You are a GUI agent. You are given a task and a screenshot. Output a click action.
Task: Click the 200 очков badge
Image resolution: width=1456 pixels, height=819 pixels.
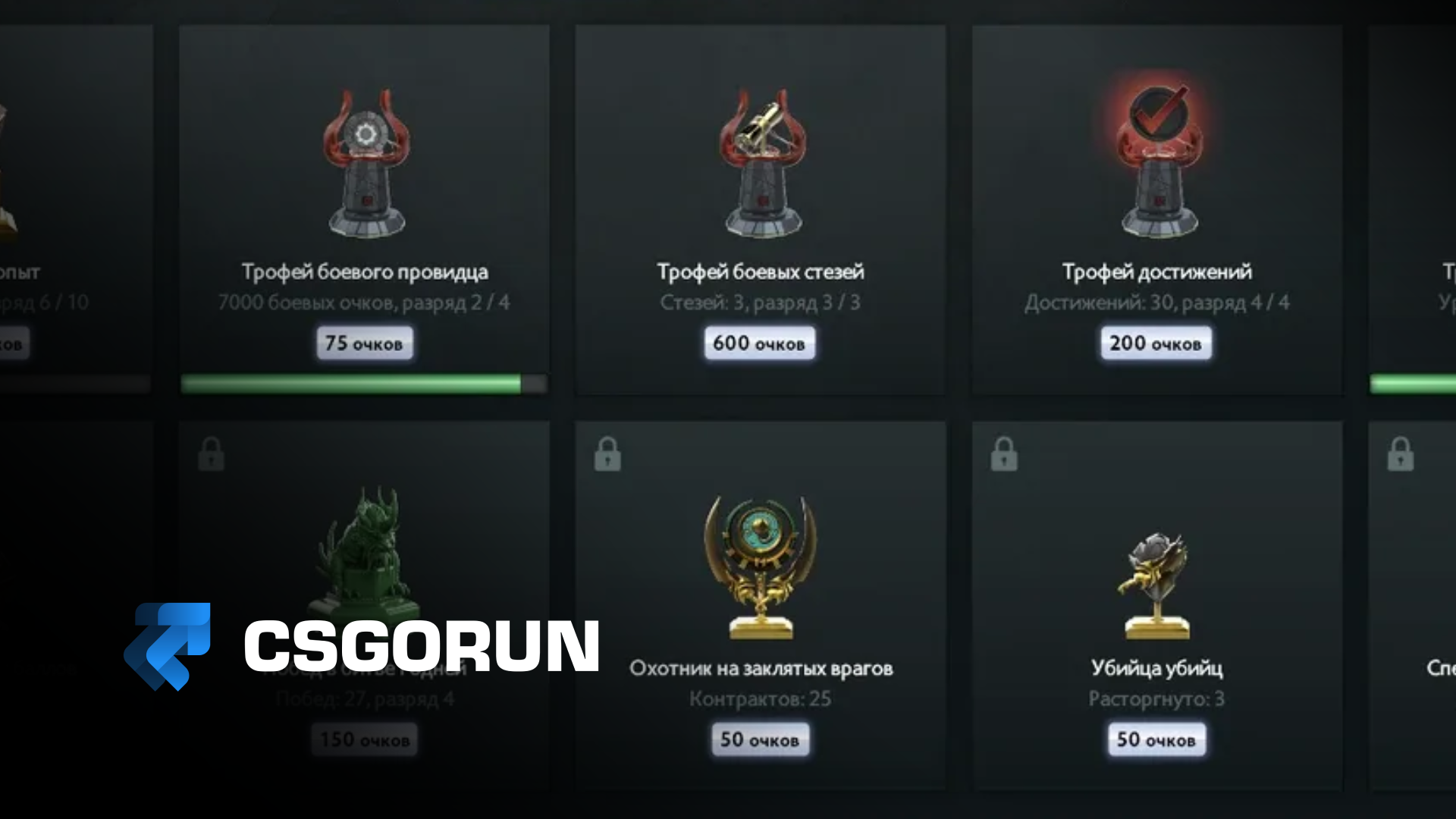[x=1156, y=344]
